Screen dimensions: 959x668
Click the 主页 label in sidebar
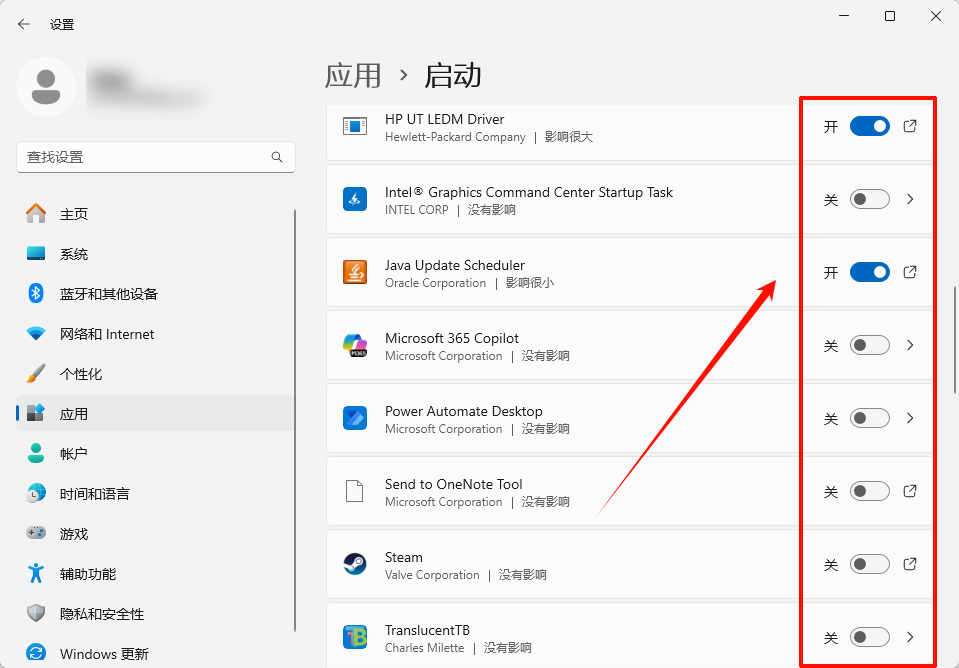74,214
